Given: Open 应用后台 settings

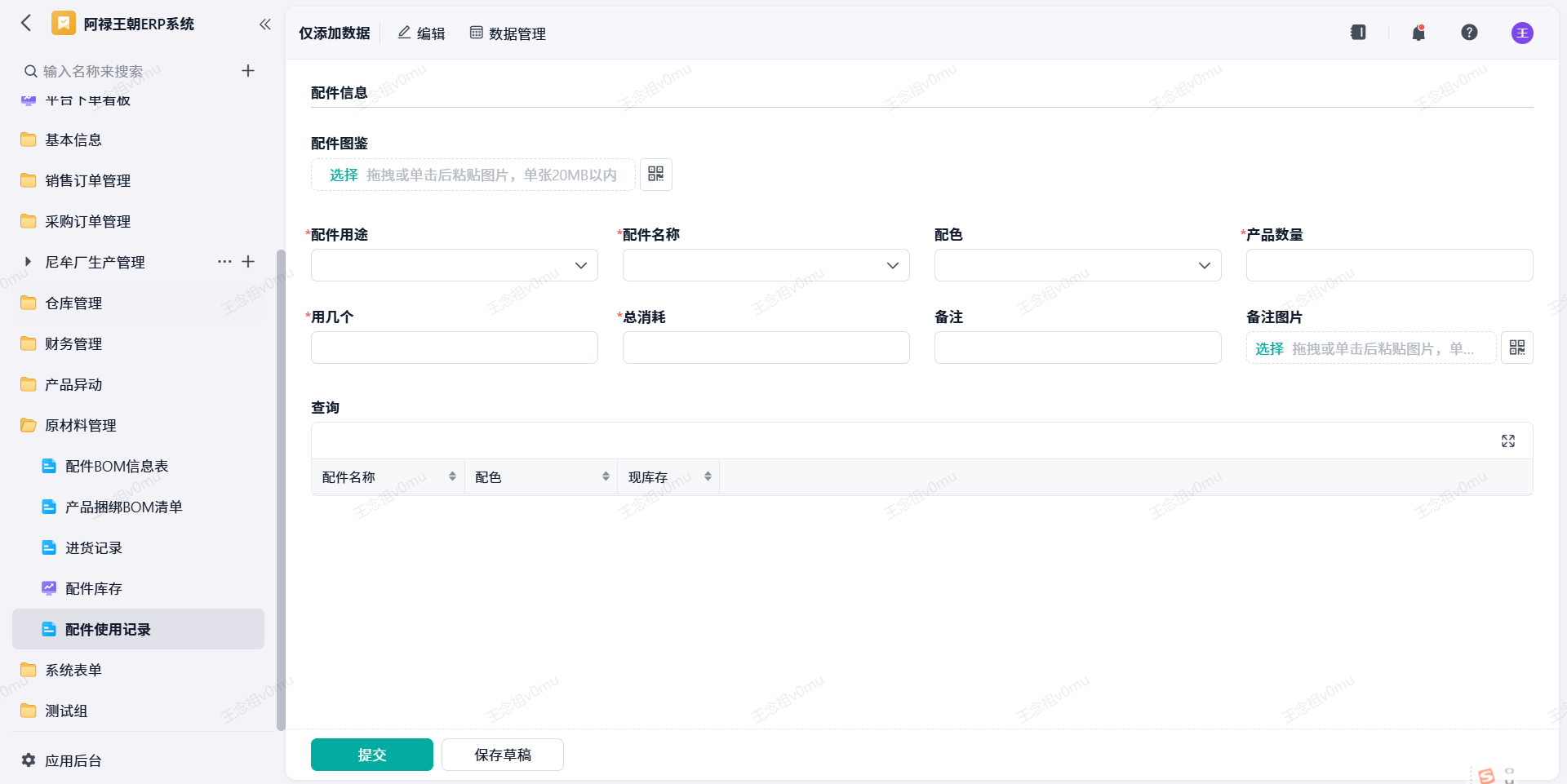Looking at the screenshot, I should tap(61, 760).
